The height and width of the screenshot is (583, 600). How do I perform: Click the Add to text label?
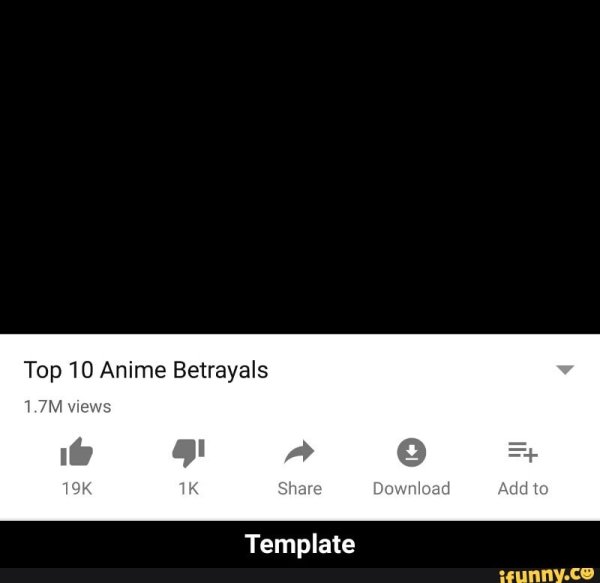pos(523,489)
